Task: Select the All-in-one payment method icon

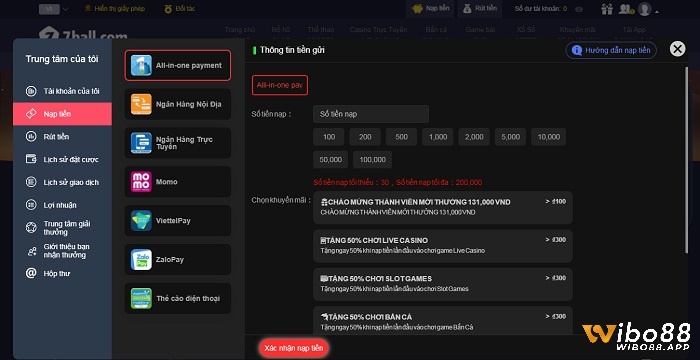Action: pos(141,65)
